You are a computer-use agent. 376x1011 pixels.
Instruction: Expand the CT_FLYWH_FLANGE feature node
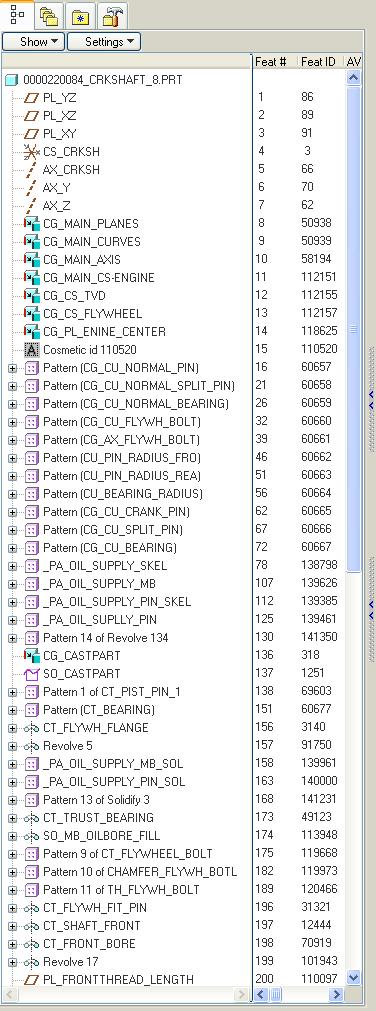tap(12, 728)
